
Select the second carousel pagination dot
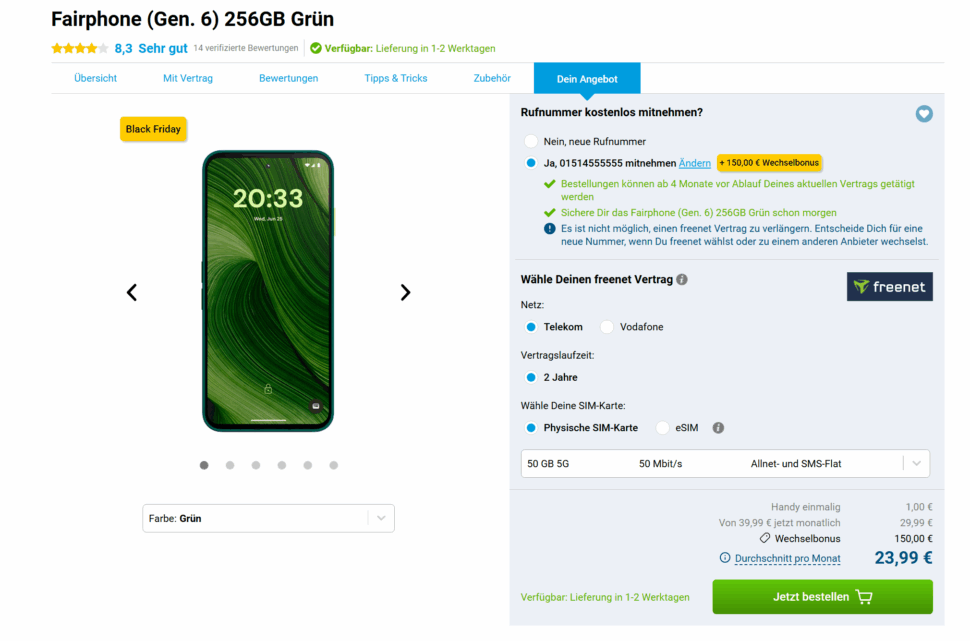click(x=229, y=465)
